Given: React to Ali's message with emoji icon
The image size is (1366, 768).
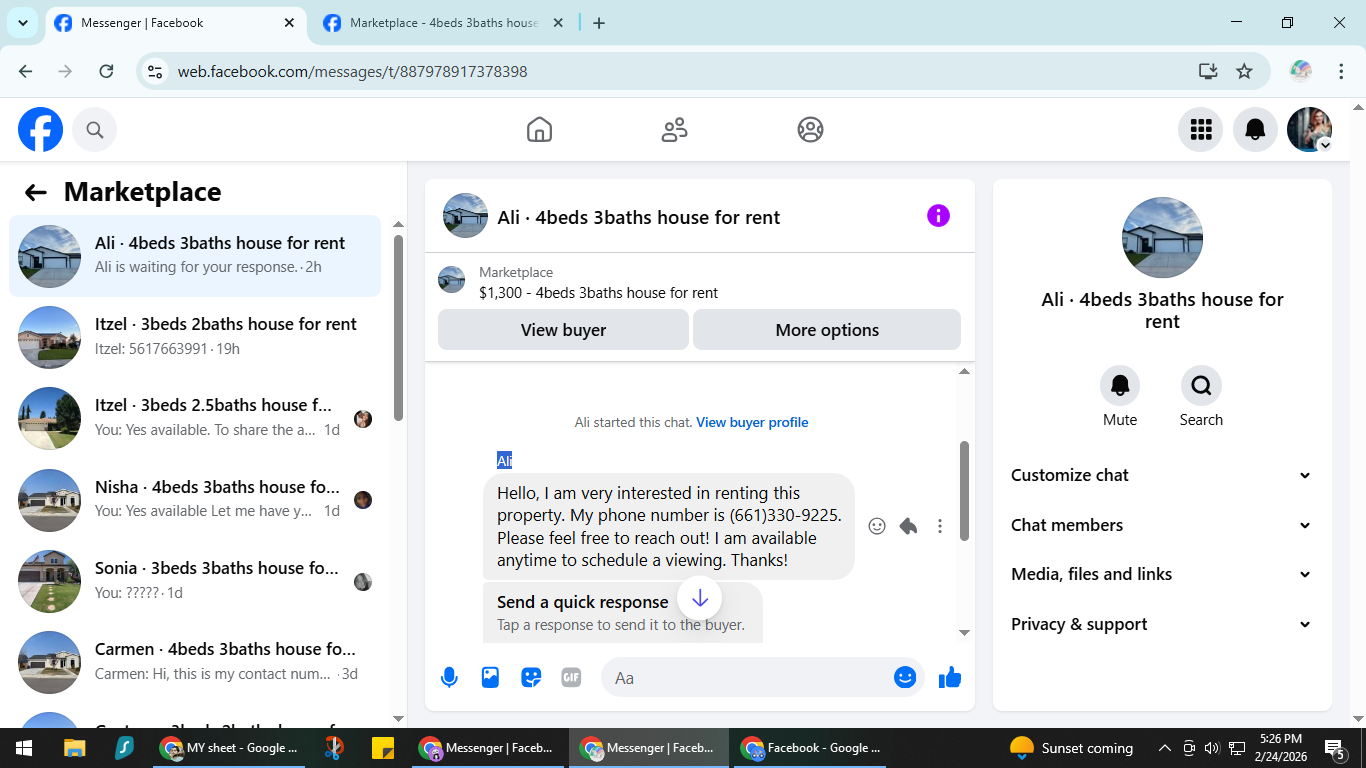Looking at the screenshot, I should (x=877, y=526).
